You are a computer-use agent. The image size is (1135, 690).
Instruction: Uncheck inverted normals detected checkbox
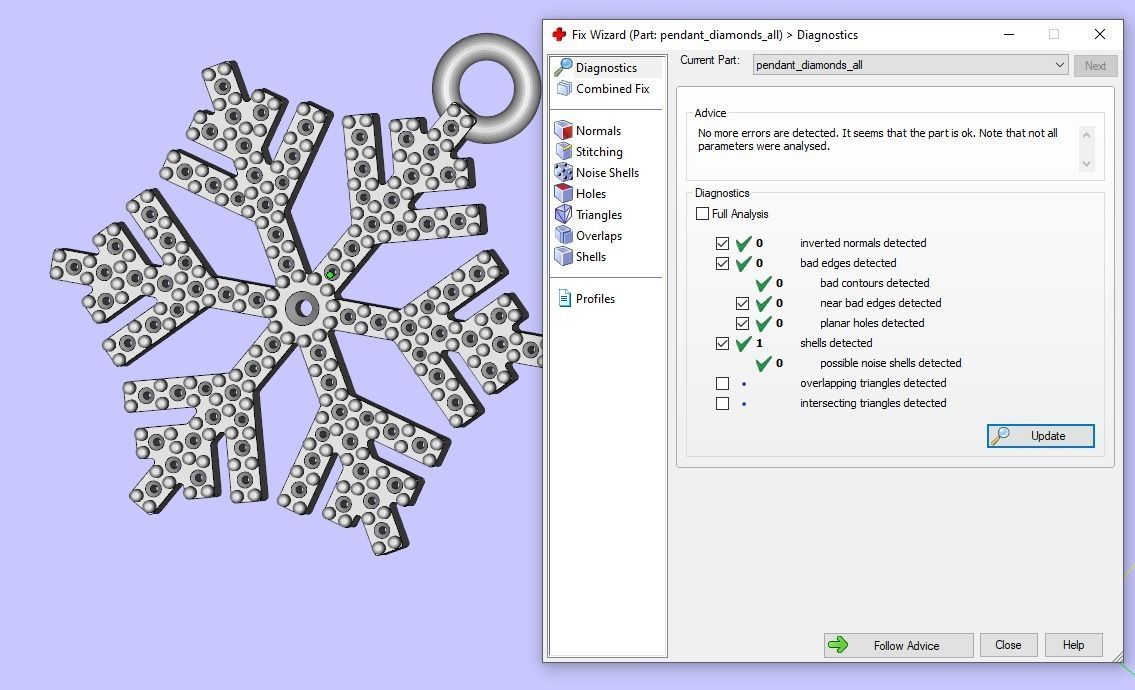722,243
